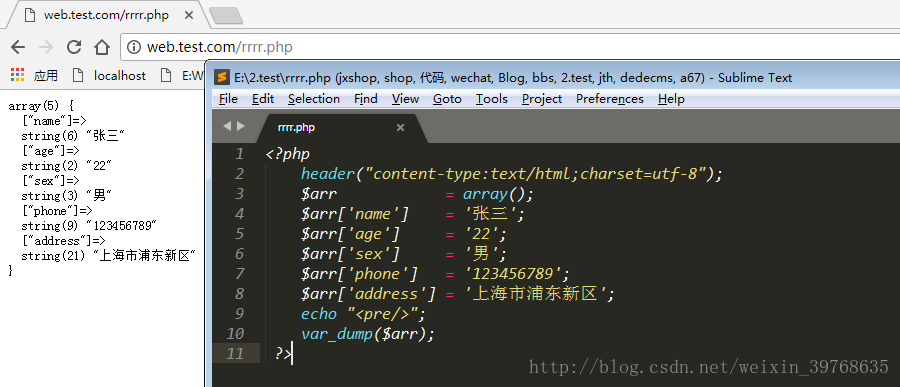The width and height of the screenshot is (900, 387).
Task: Click the header function call on line 2
Action: pos(511,173)
